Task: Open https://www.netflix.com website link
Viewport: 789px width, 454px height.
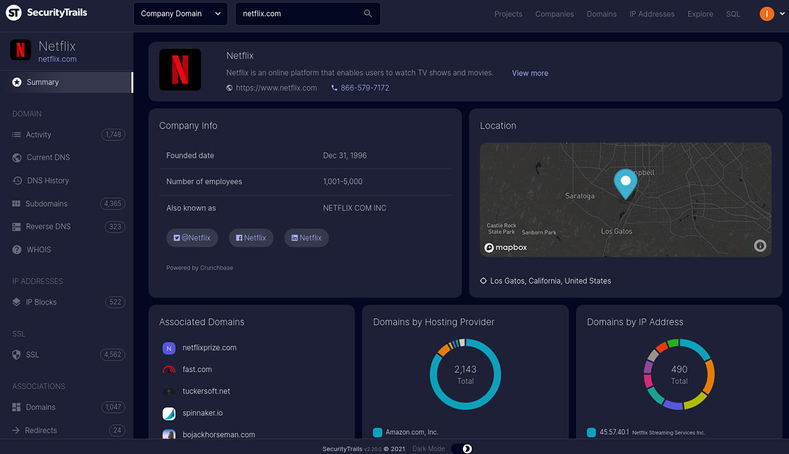Action: [x=276, y=88]
